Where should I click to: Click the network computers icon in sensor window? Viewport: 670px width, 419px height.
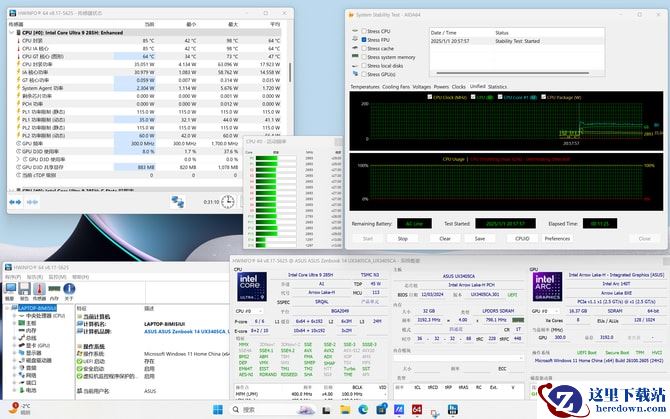(177, 202)
